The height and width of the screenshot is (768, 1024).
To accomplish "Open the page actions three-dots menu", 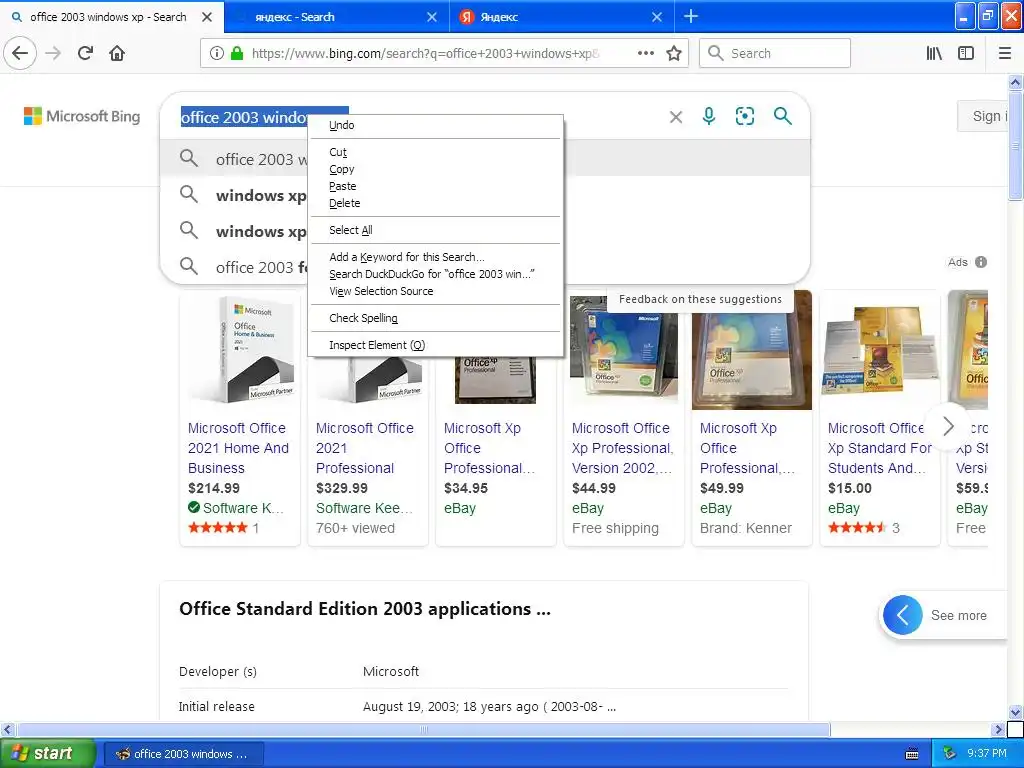I will [x=646, y=54].
